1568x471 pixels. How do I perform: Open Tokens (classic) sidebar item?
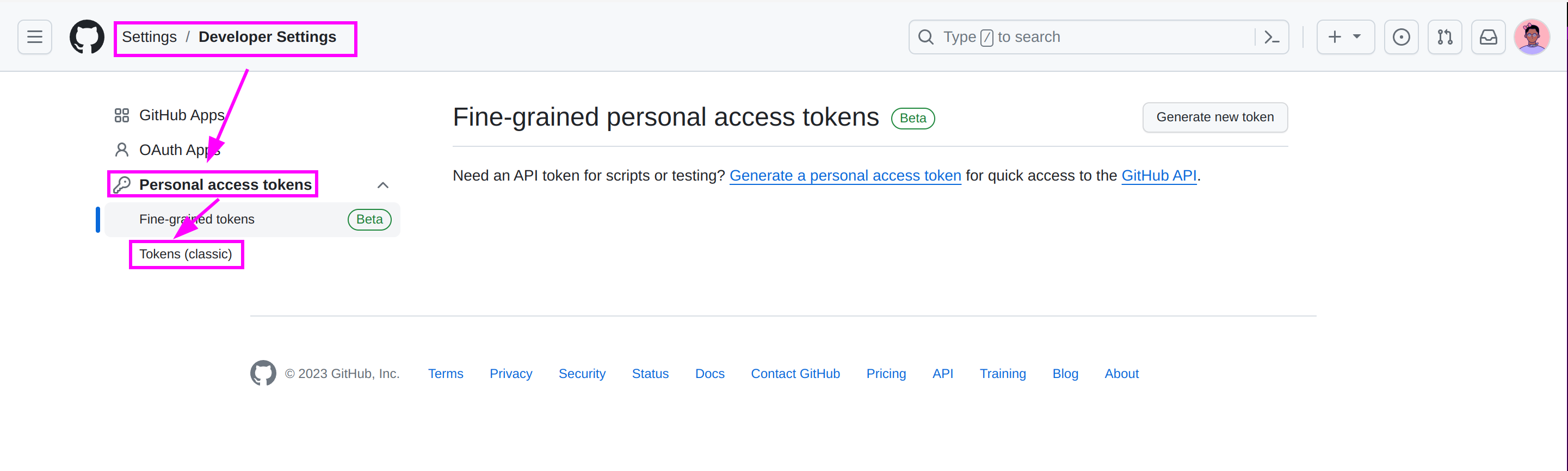point(186,254)
